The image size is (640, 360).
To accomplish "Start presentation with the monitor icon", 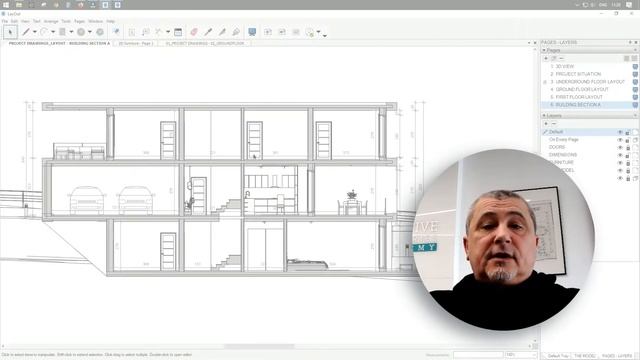I will [252, 32].
